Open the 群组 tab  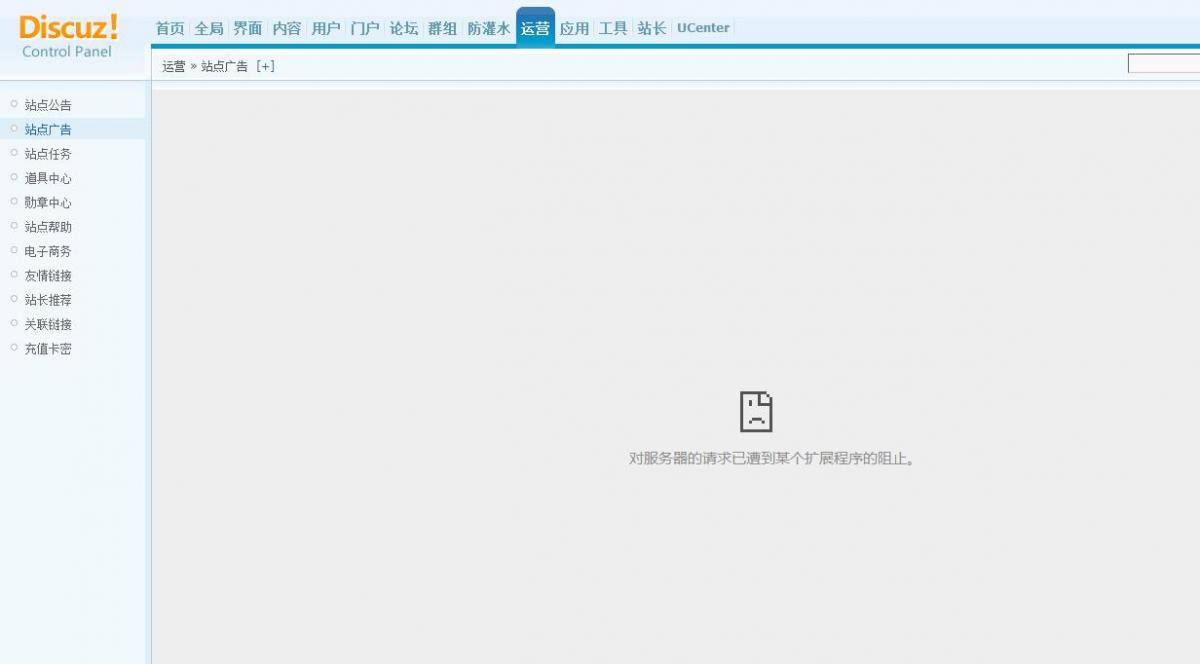click(x=441, y=28)
